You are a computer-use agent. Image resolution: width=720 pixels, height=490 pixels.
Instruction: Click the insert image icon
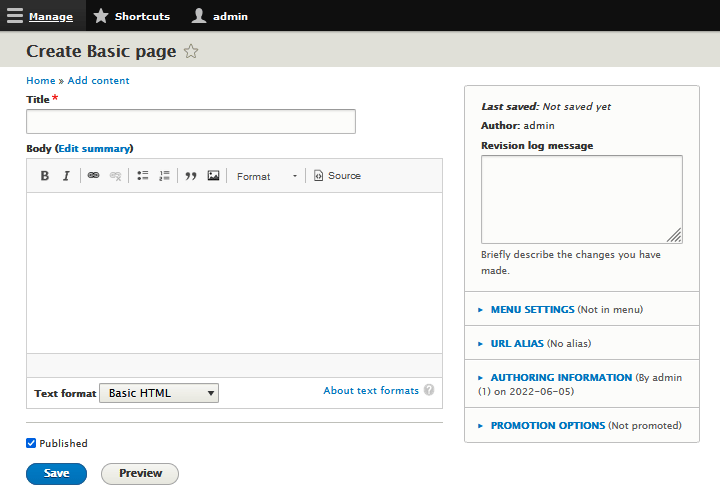[x=213, y=176]
